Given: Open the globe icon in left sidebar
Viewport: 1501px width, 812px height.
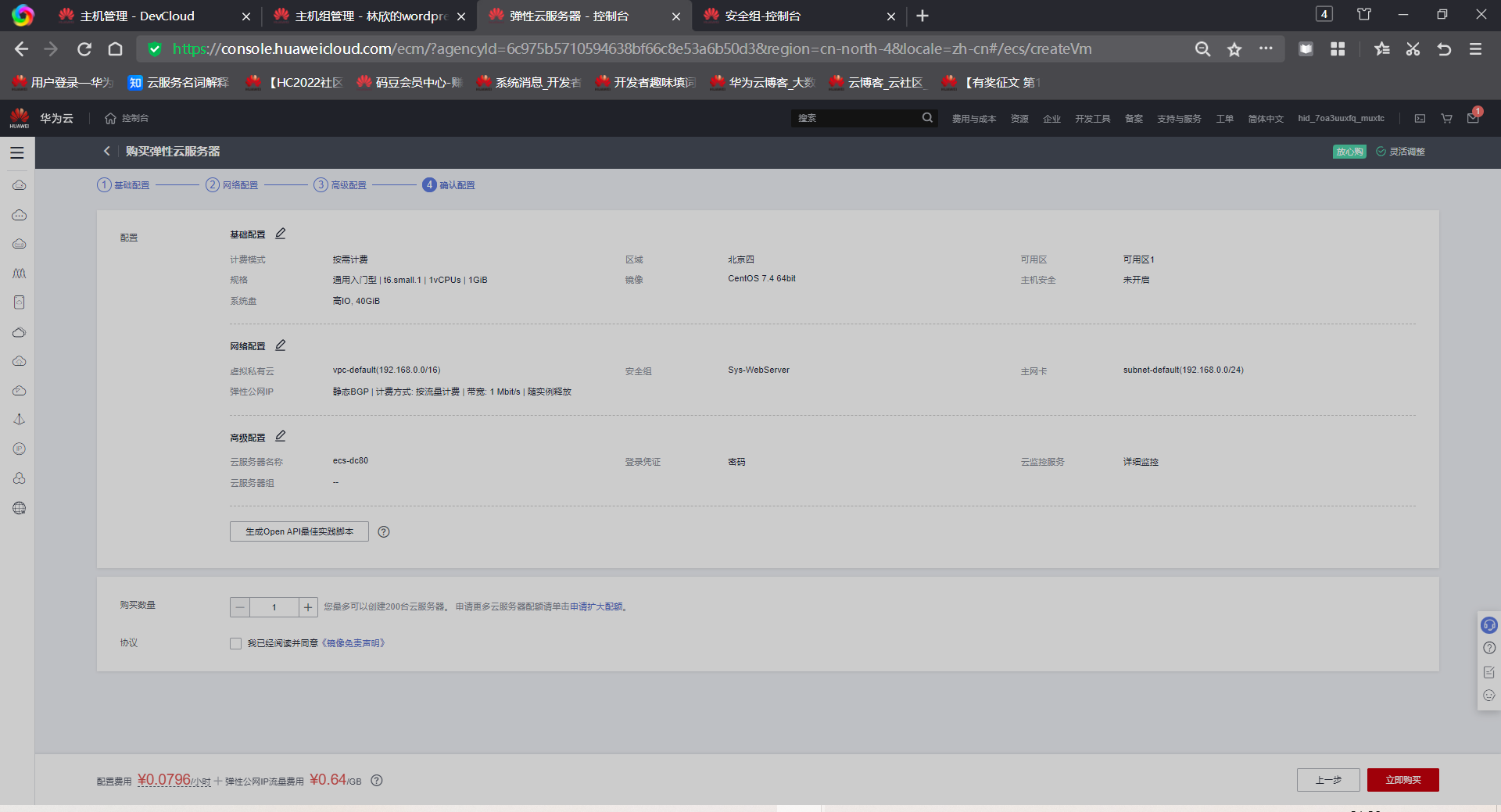Looking at the screenshot, I should pyautogui.click(x=20, y=508).
